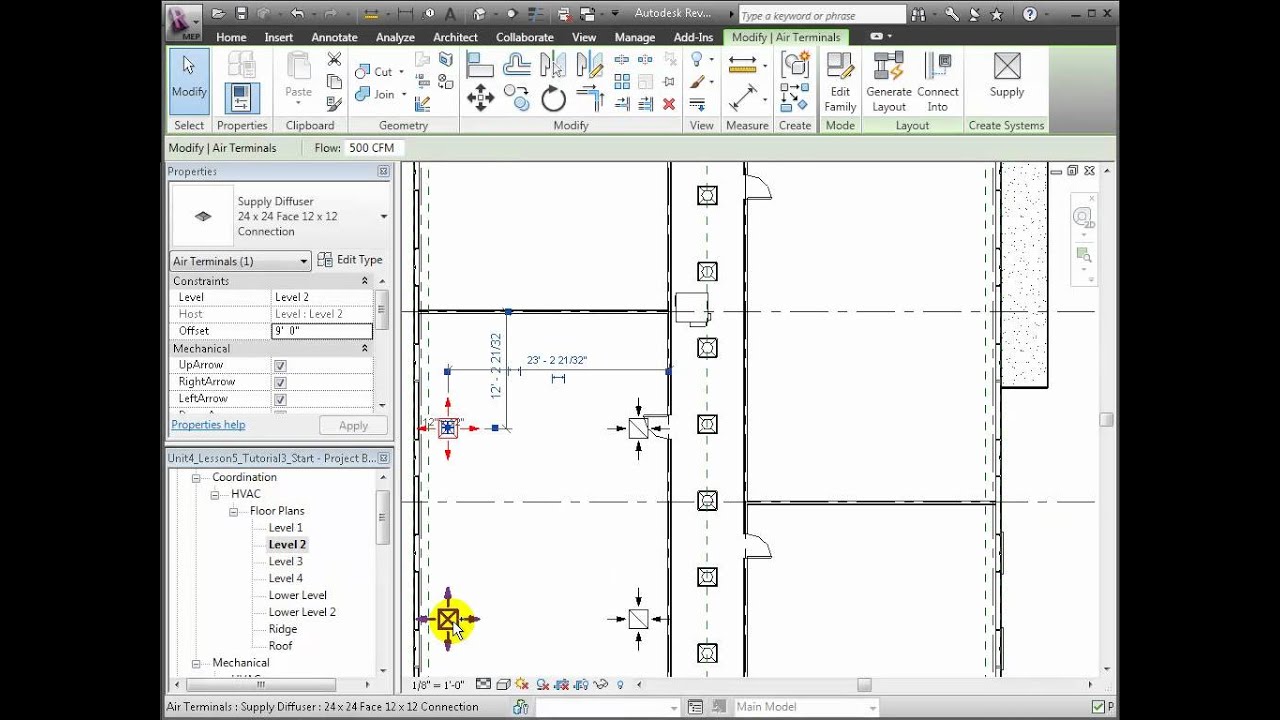The width and height of the screenshot is (1280, 720).
Task: Open the Collaborate ribbon tab
Action: (525, 37)
